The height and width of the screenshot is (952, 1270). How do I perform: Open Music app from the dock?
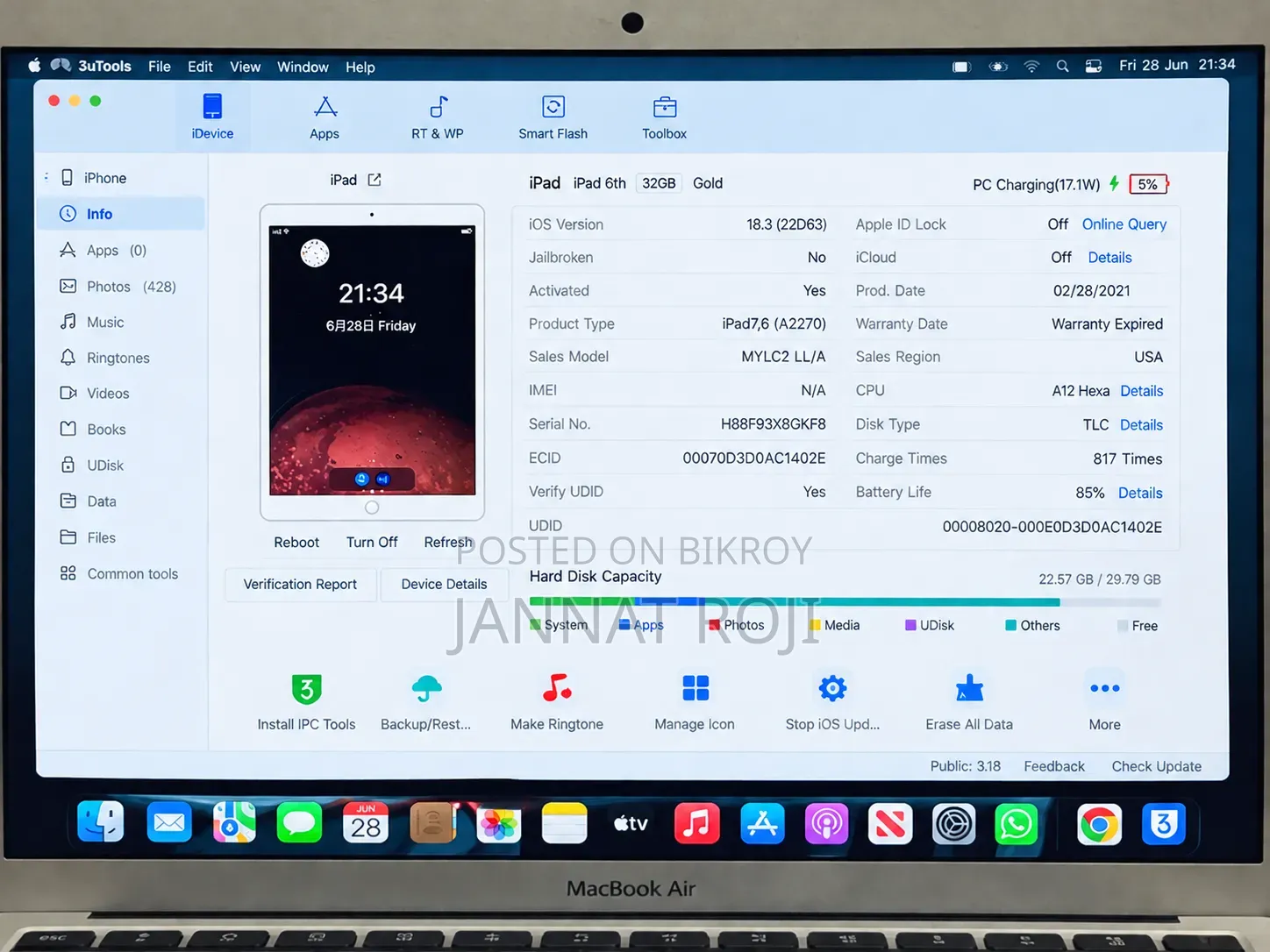(696, 824)
